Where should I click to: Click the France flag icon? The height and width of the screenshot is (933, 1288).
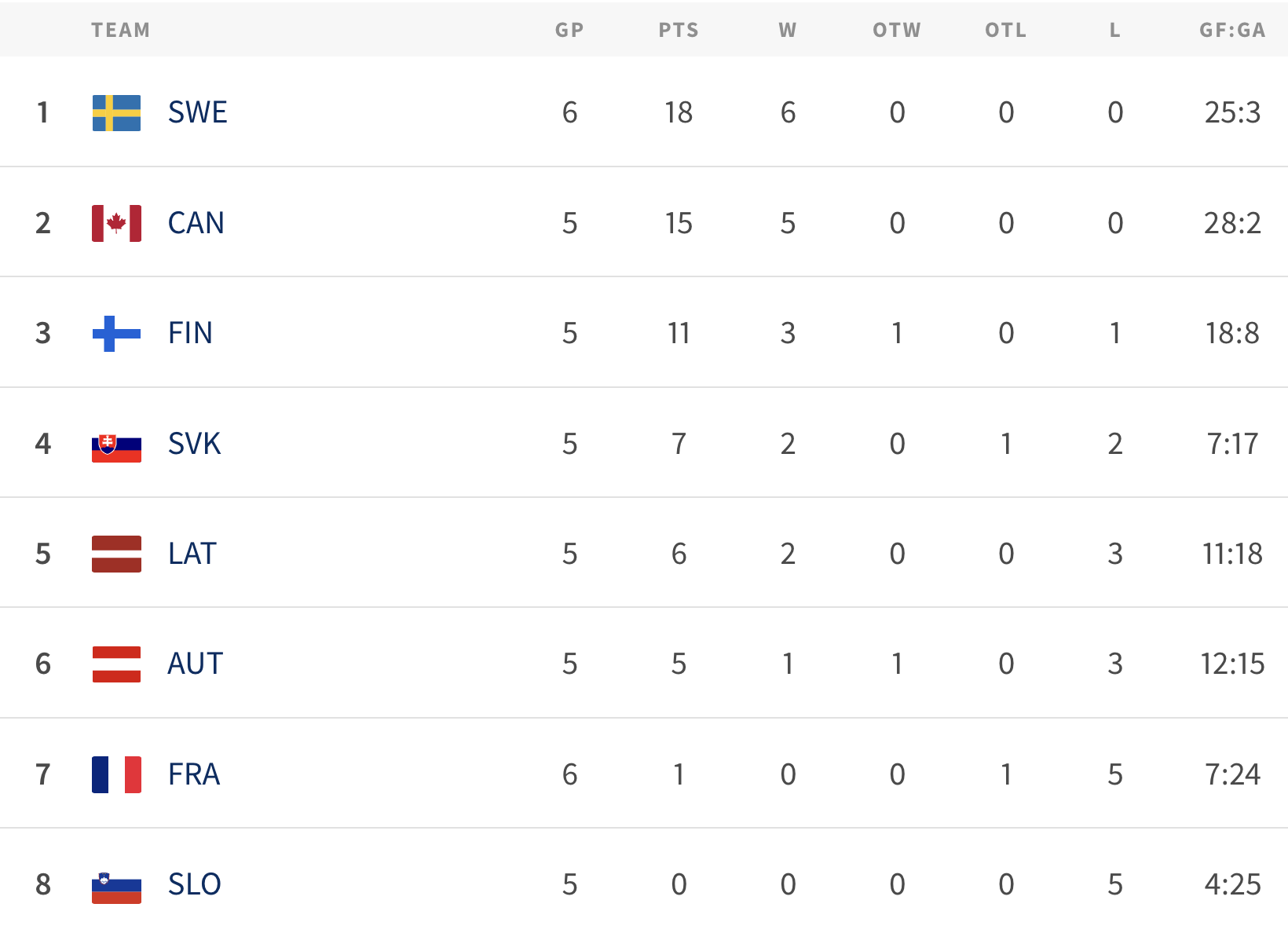click(116, 774)
